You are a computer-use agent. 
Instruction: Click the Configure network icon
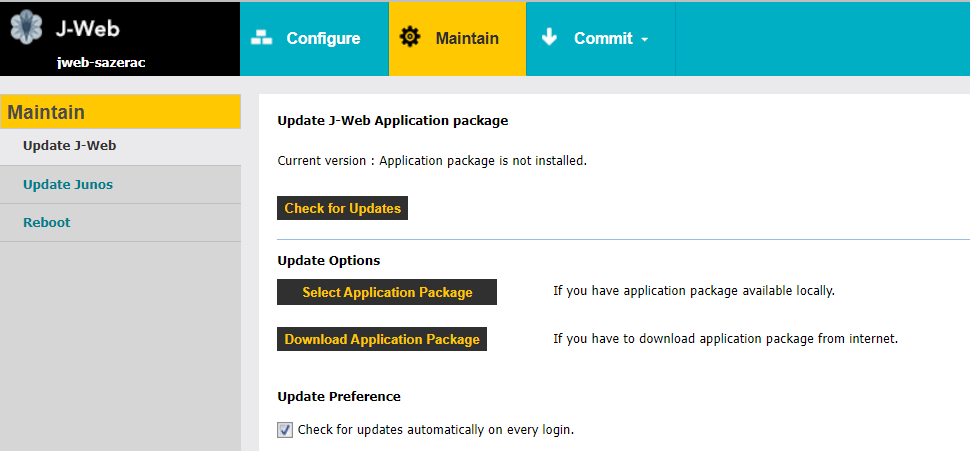tap(262, 38)
